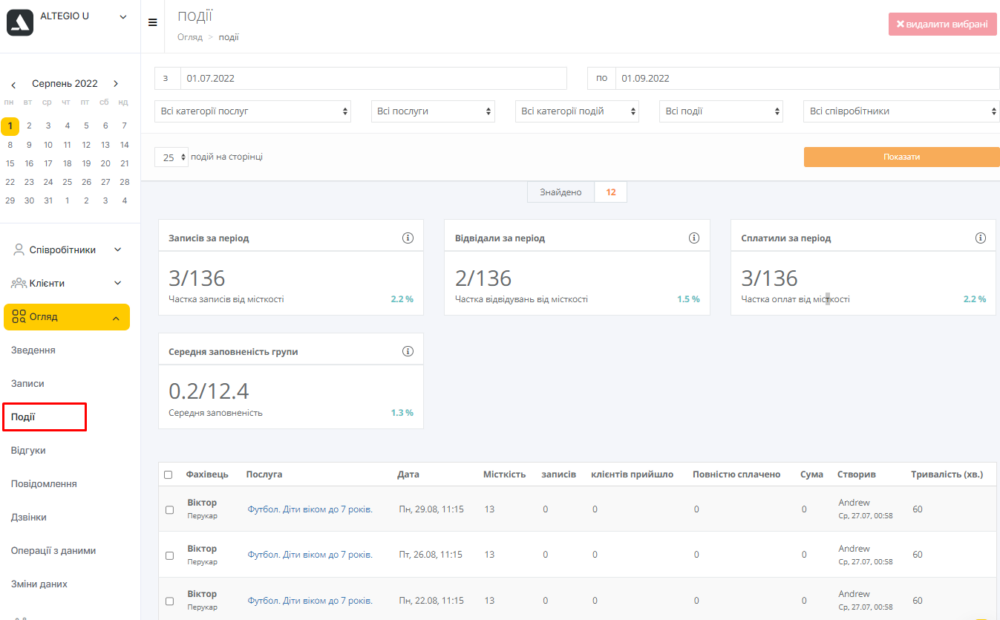
Task: Click the Серпень 2022 month title
Action: [x=64, y=84]
